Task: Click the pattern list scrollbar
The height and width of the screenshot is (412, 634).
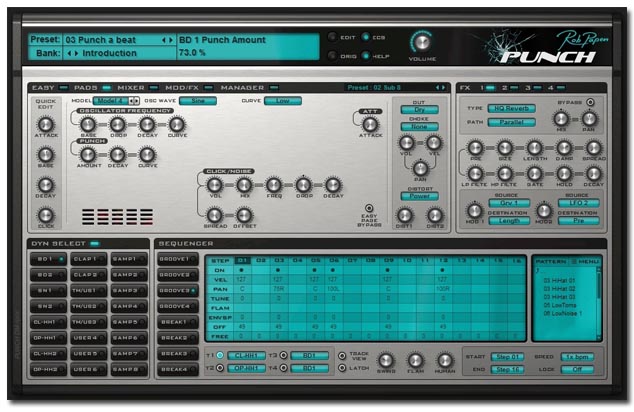Action: (x=599, y=303)
